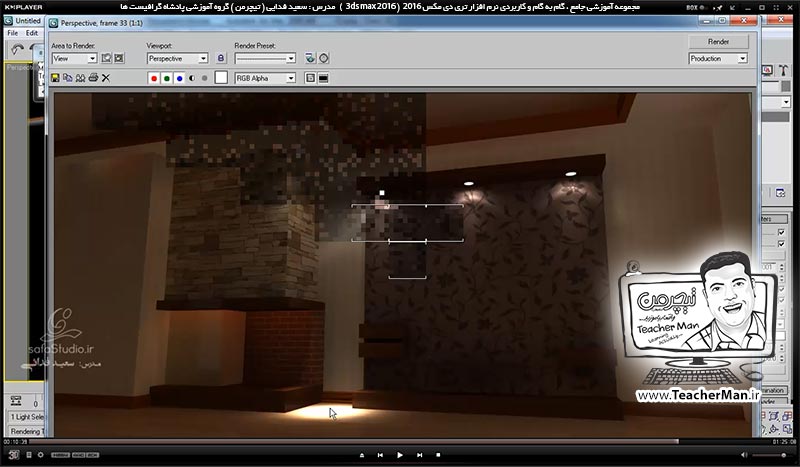800x467 pixels.
Task: Toggle the blue channel display
Action: (x=179, y=78)
